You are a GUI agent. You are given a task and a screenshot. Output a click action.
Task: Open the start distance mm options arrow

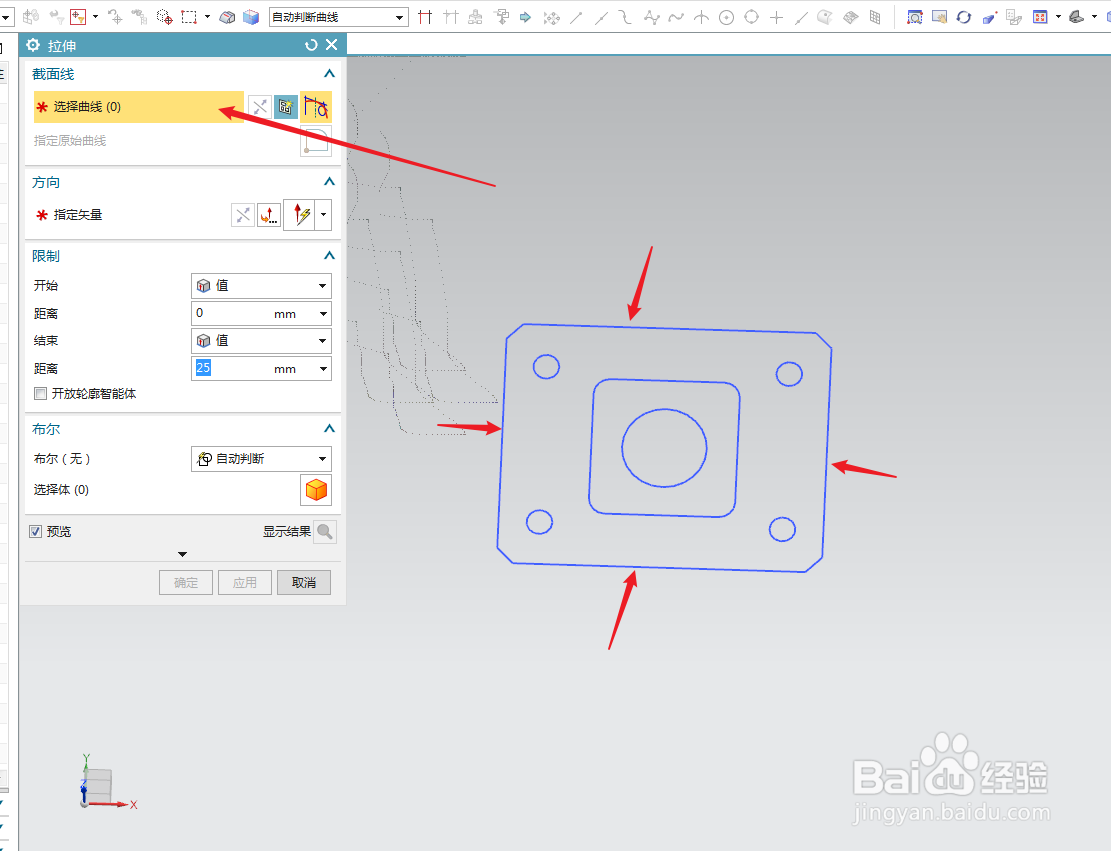coord(324,313)
